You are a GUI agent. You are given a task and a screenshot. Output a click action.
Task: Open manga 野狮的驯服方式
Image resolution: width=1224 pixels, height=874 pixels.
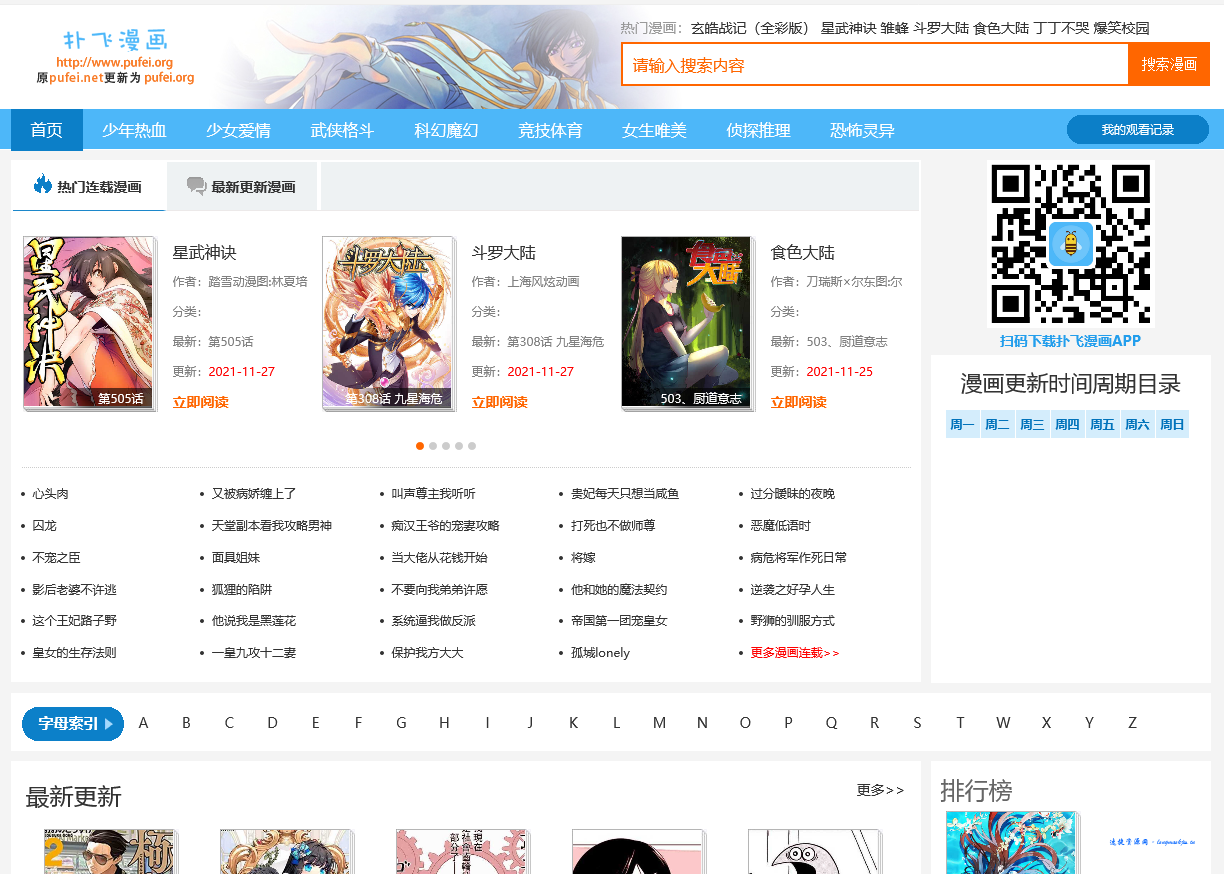(x=792, y=621)
